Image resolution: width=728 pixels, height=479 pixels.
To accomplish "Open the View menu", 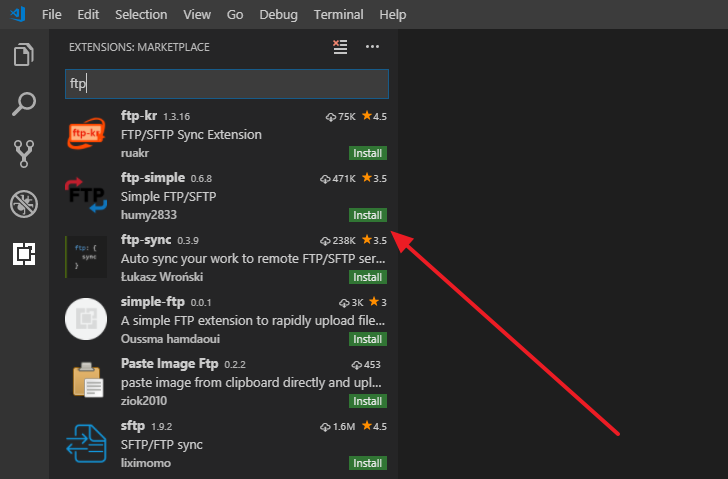I will point(197,14).
